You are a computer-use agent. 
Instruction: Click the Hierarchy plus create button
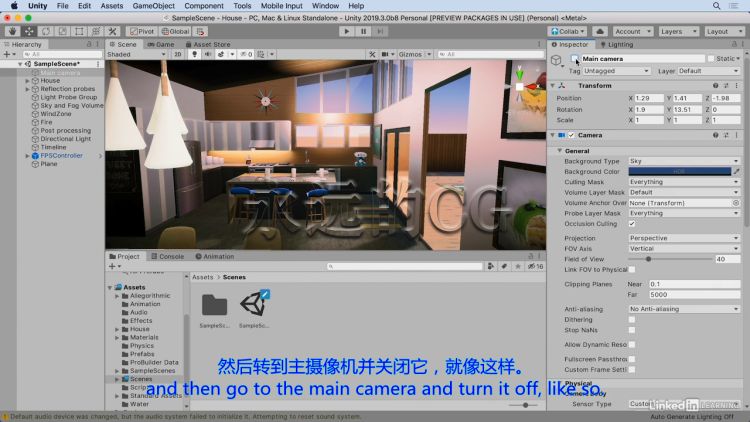pos(9,54)
